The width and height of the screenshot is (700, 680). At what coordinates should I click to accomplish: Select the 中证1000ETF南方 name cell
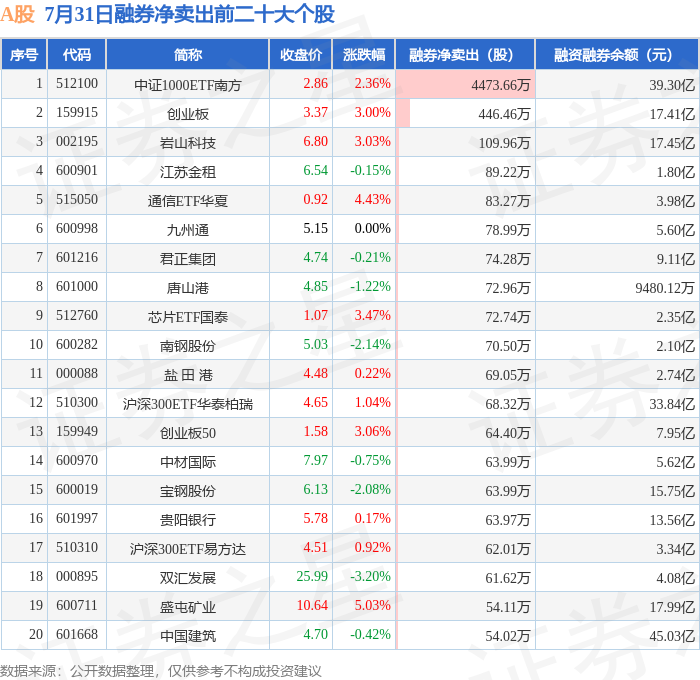188,85
